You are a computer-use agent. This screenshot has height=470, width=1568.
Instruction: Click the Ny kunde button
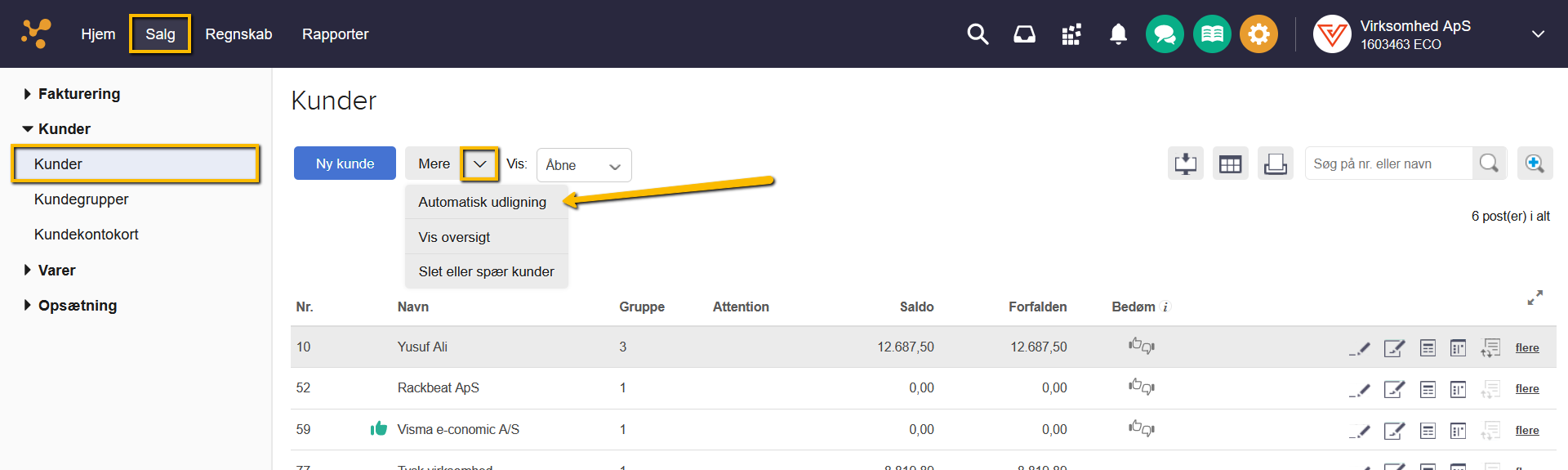pyautogui.click(x=345, y=163)
